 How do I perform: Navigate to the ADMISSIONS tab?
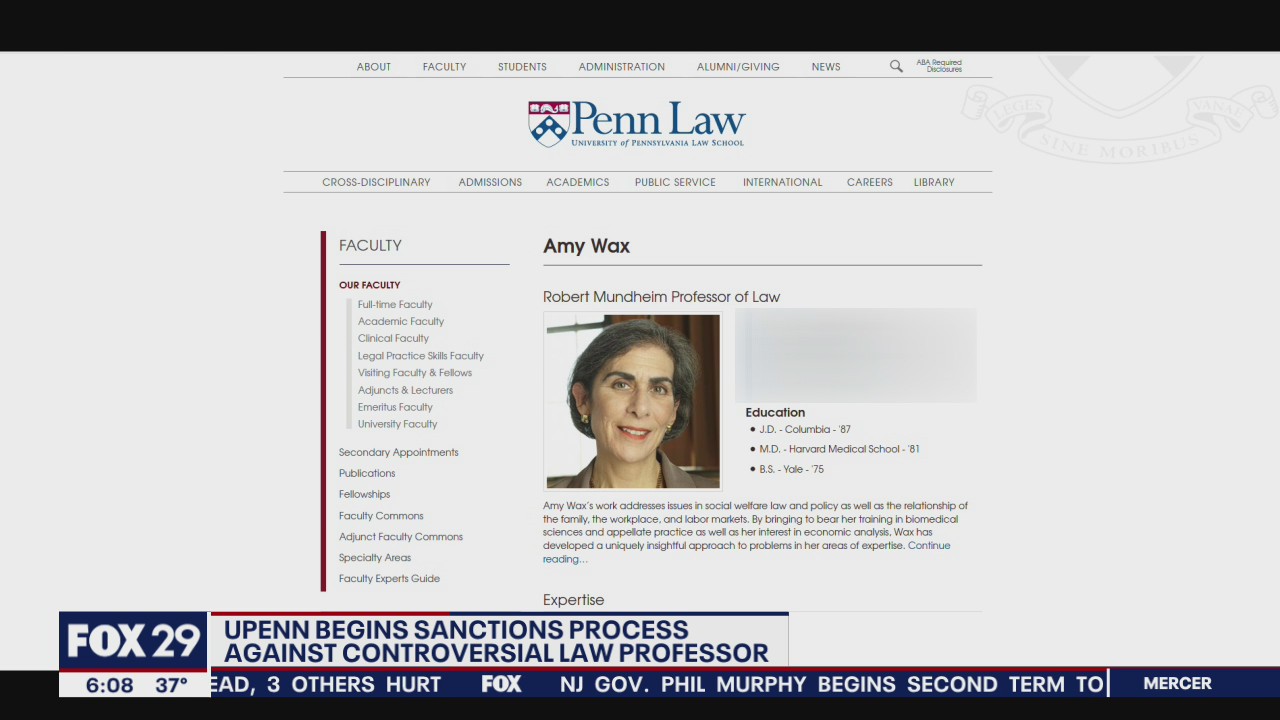coord(490,182)
